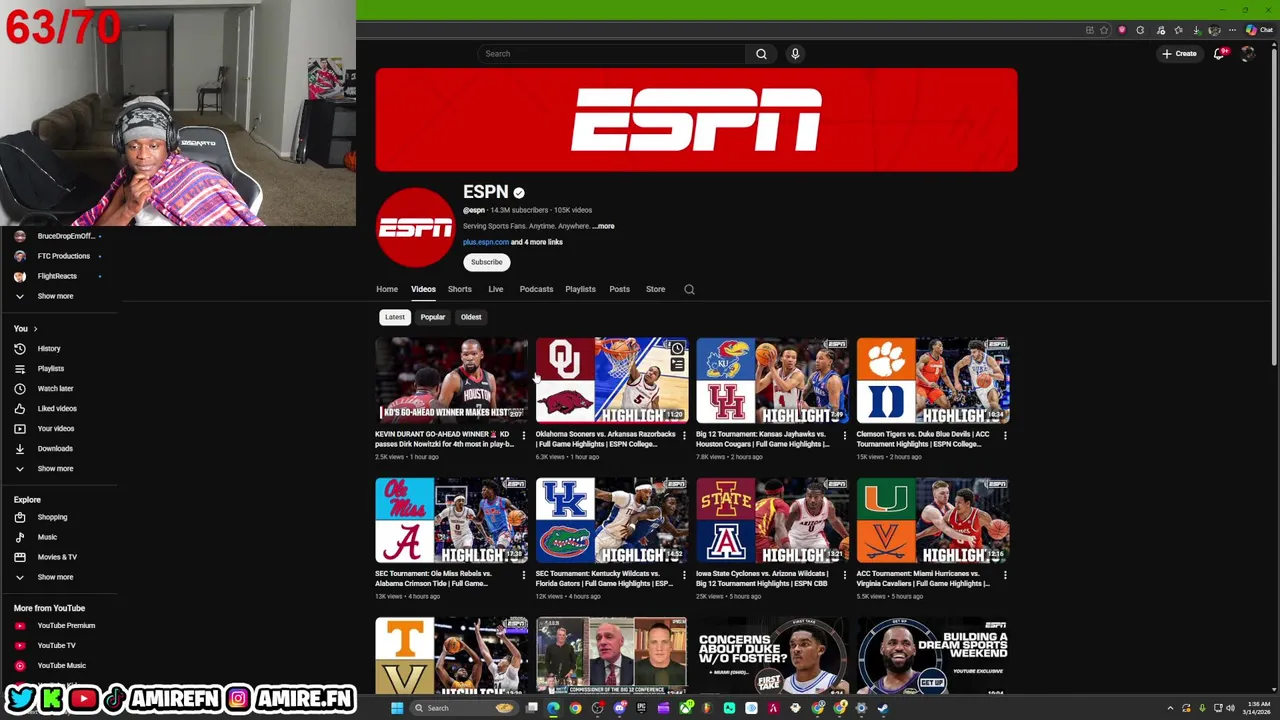
Task: Select the Latest sort chip
Action: 395,317
